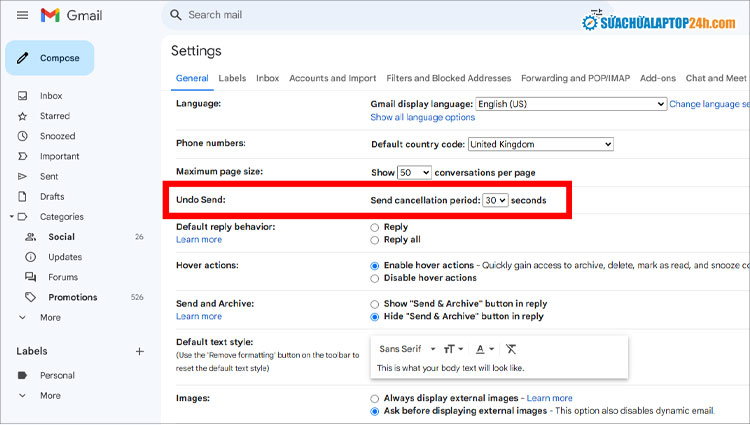Click the remove formatting icon
Viewport: 750px width, 425px height.
tap(512, 349)
